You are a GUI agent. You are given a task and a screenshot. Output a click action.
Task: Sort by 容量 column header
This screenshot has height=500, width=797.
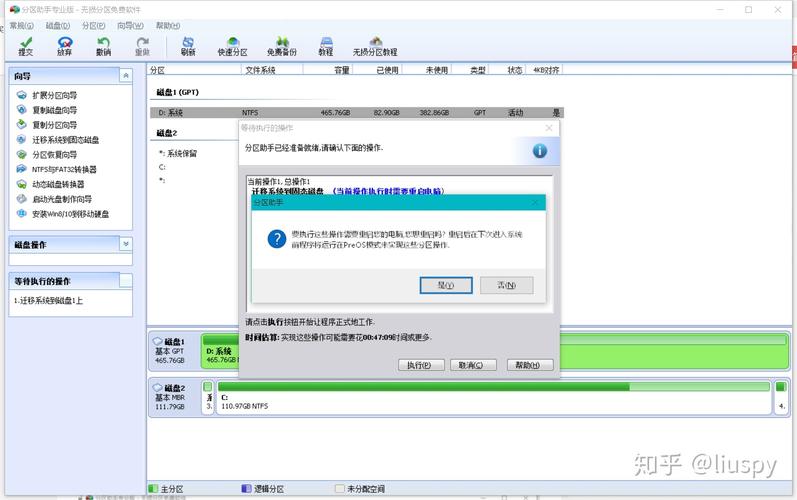[328, 70]
